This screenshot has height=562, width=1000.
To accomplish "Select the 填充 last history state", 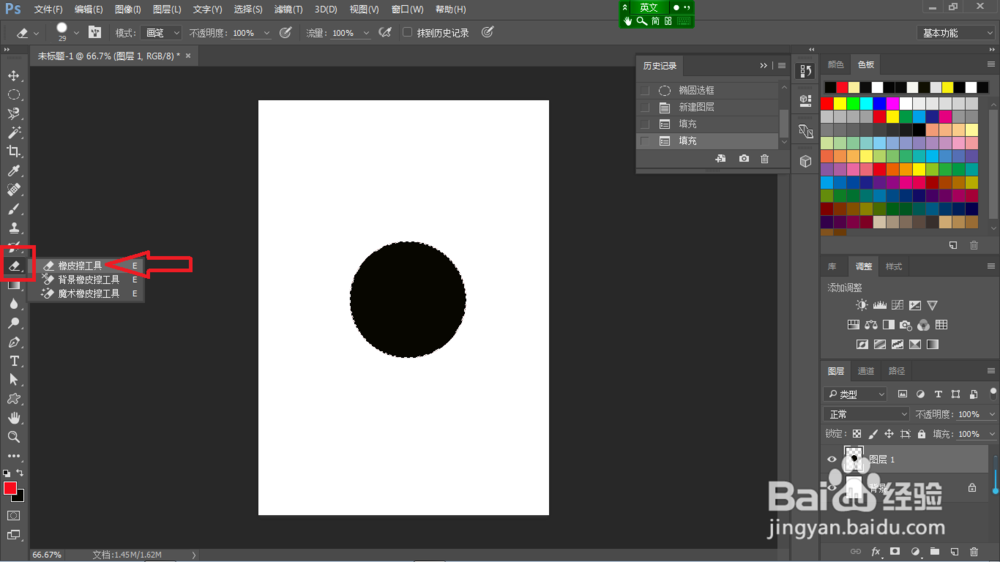I will pyautogui.click(x=708, y=141).
